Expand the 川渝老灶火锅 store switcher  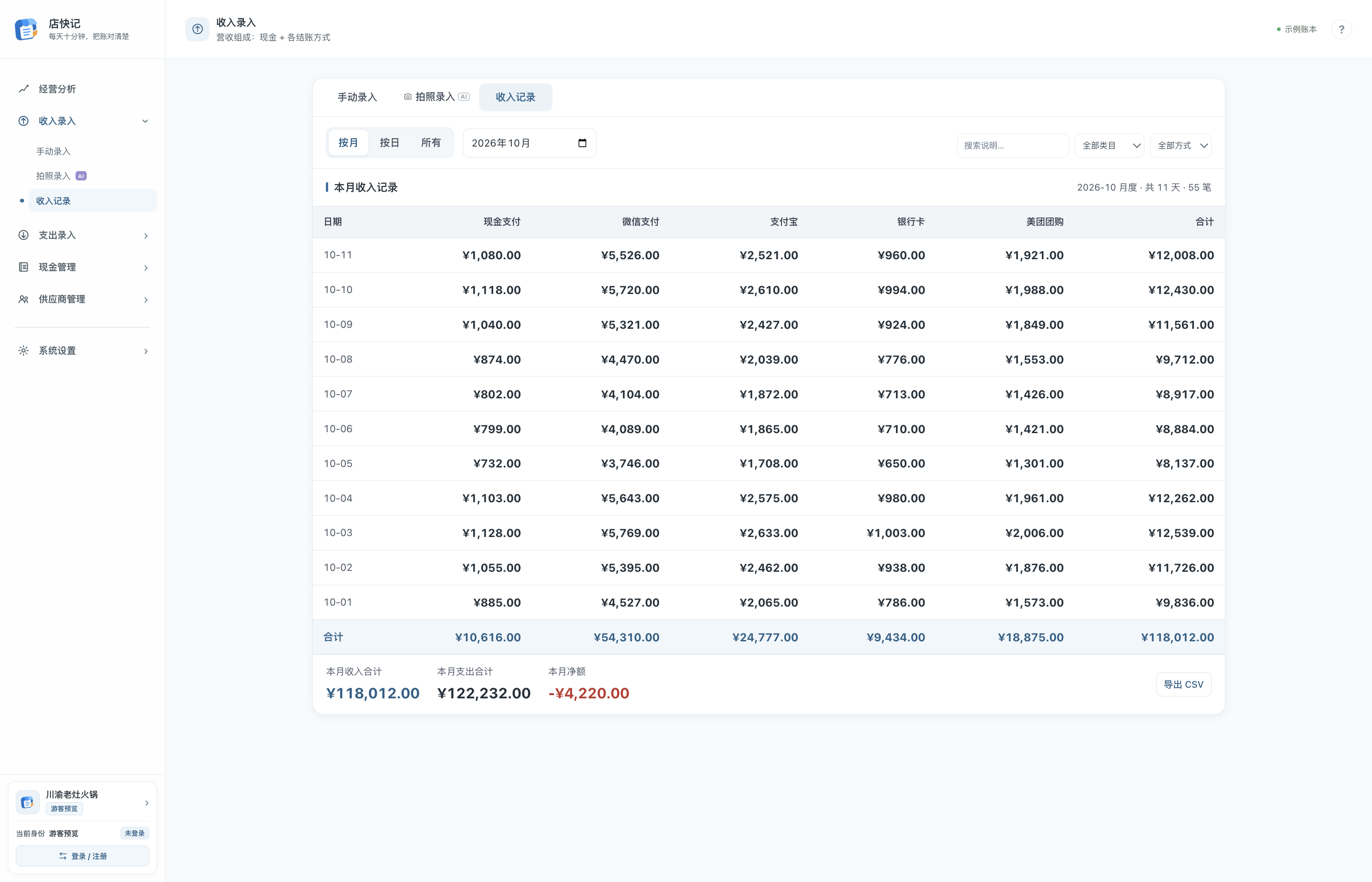click(83, 802)
